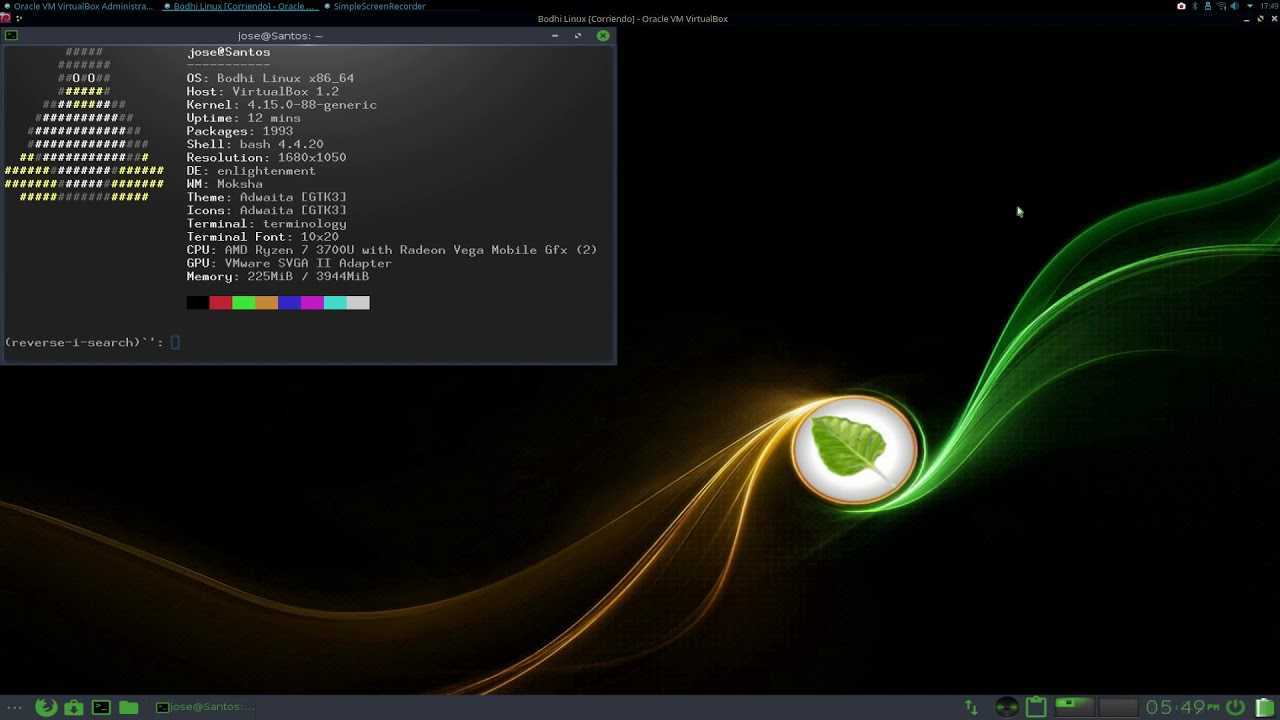This screenshot has height=720, width=1280.
Task: Minimize the jose@Santos terminal window
Action: (x=555, y=35)
